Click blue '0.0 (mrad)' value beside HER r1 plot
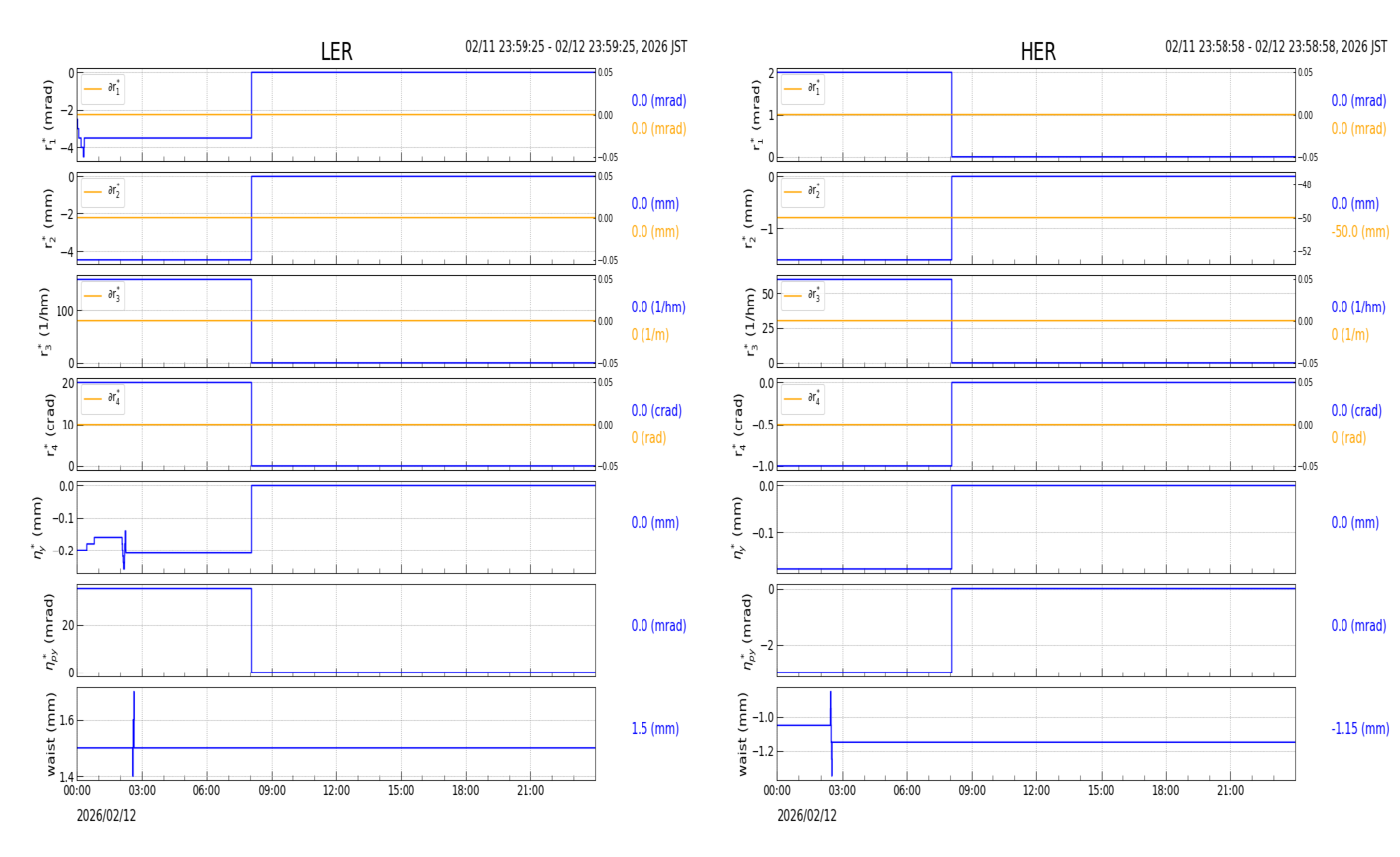The image size is (1400, 857). [x=1358, y=101]
